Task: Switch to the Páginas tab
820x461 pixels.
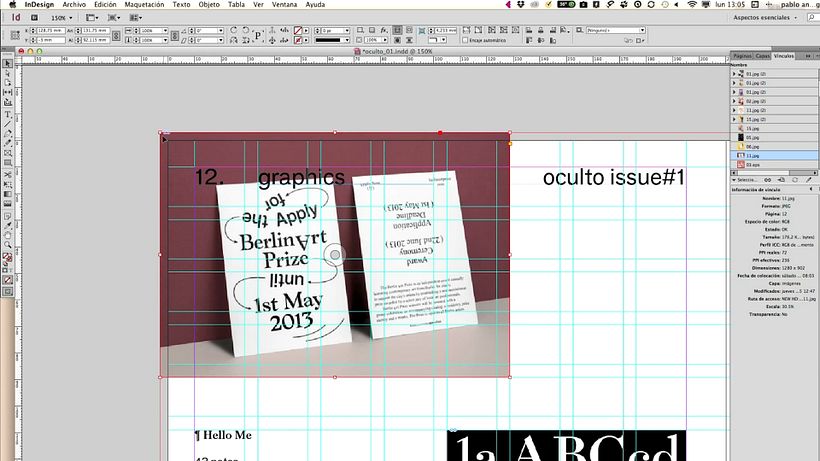Action: [x=742, y=55]
